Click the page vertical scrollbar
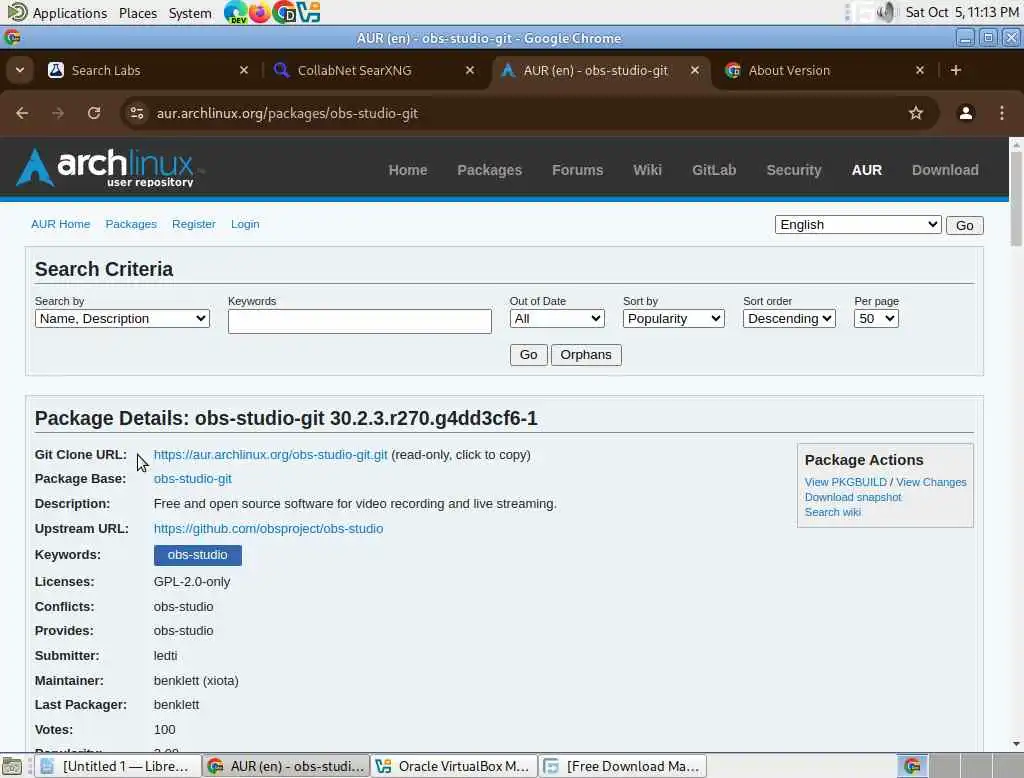Screen dimensions: 1024x778 pos(1016,199)
